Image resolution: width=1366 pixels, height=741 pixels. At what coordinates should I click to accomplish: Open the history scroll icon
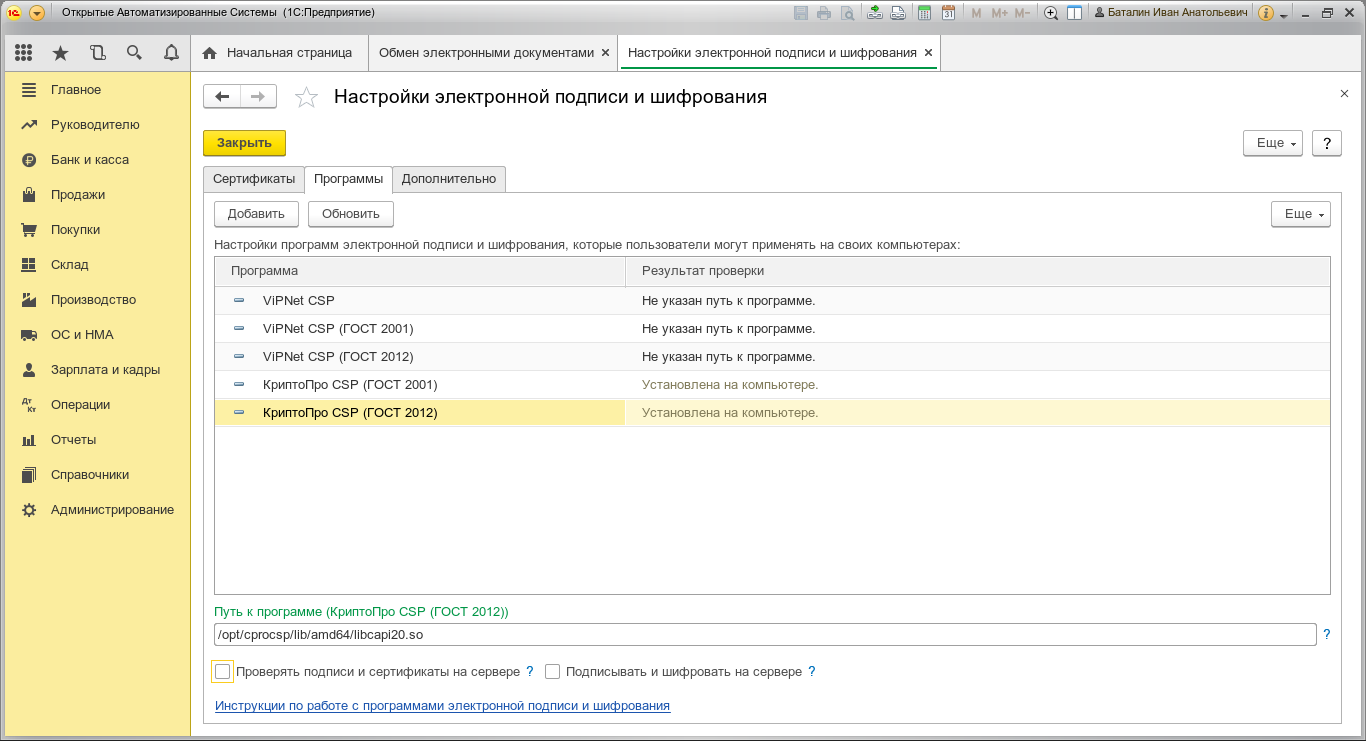pyautogui.click(x=97, y=52)
